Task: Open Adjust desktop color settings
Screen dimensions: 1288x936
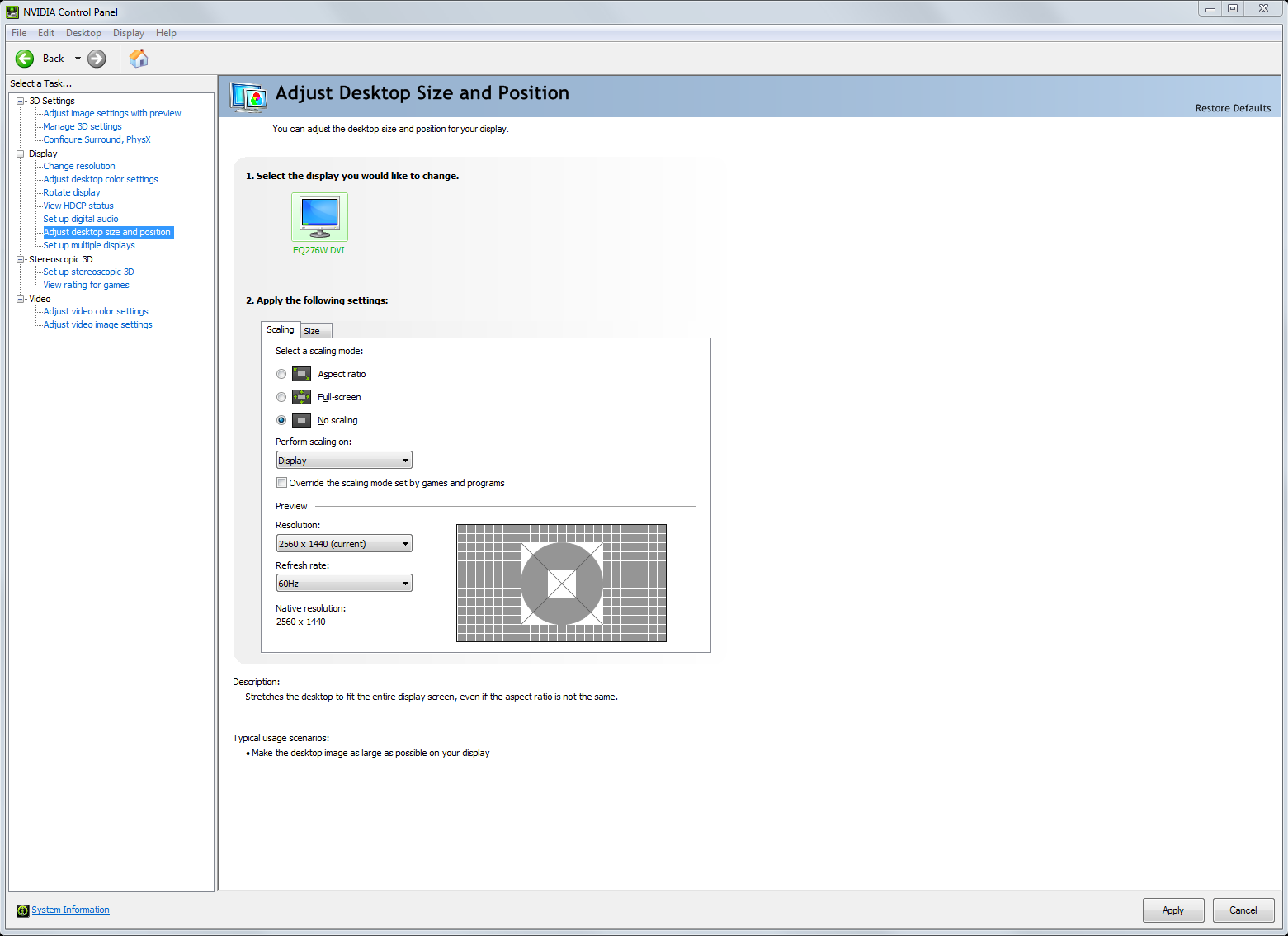Action: (101, 179)
